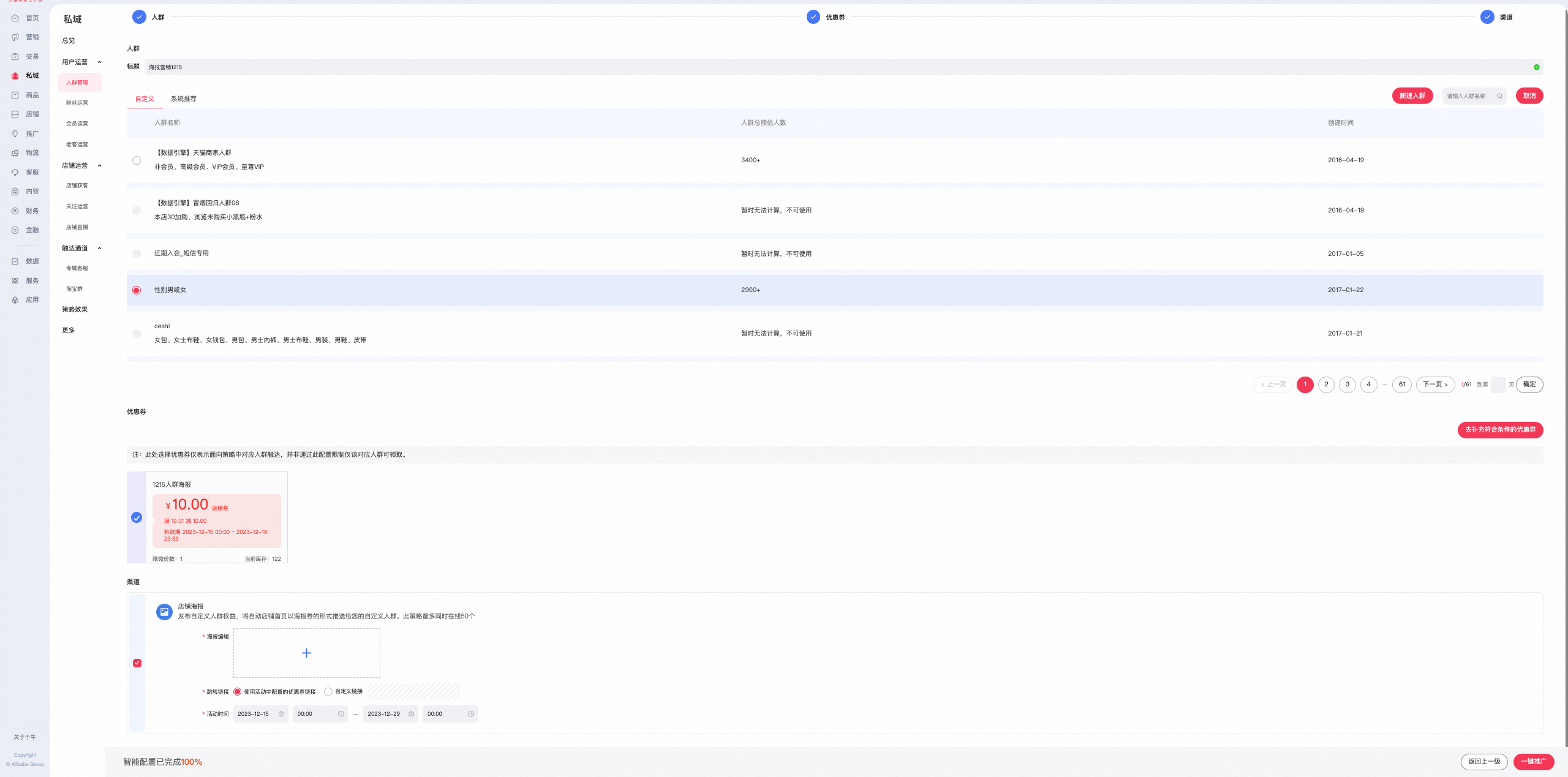Open the 交易 trade sidebar icon
The height and width of the screenshot is (777, 1568).
[15, 56]
